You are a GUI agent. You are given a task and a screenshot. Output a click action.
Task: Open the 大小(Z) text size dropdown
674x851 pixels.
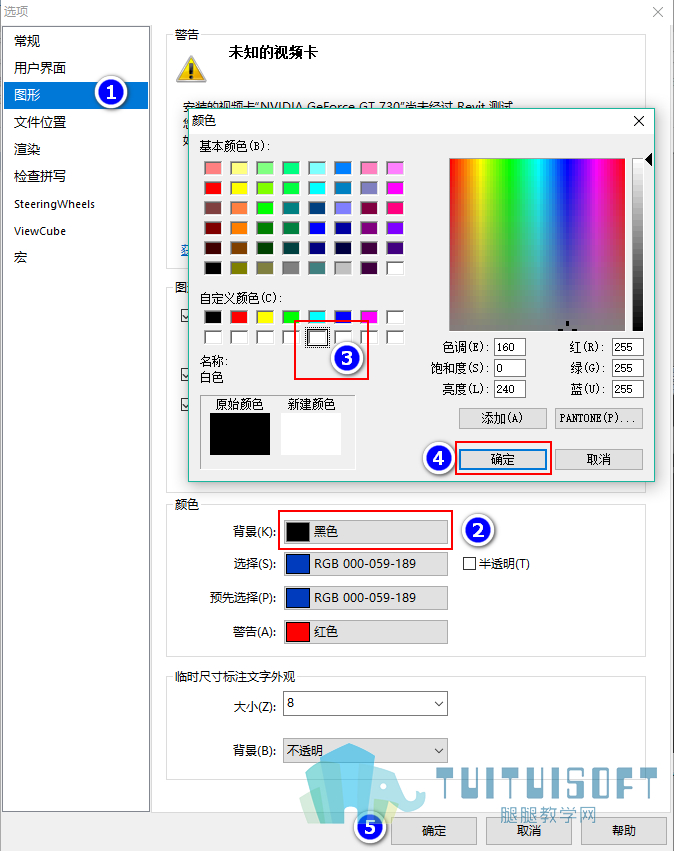pyautogui.click(x=366, y=703)
